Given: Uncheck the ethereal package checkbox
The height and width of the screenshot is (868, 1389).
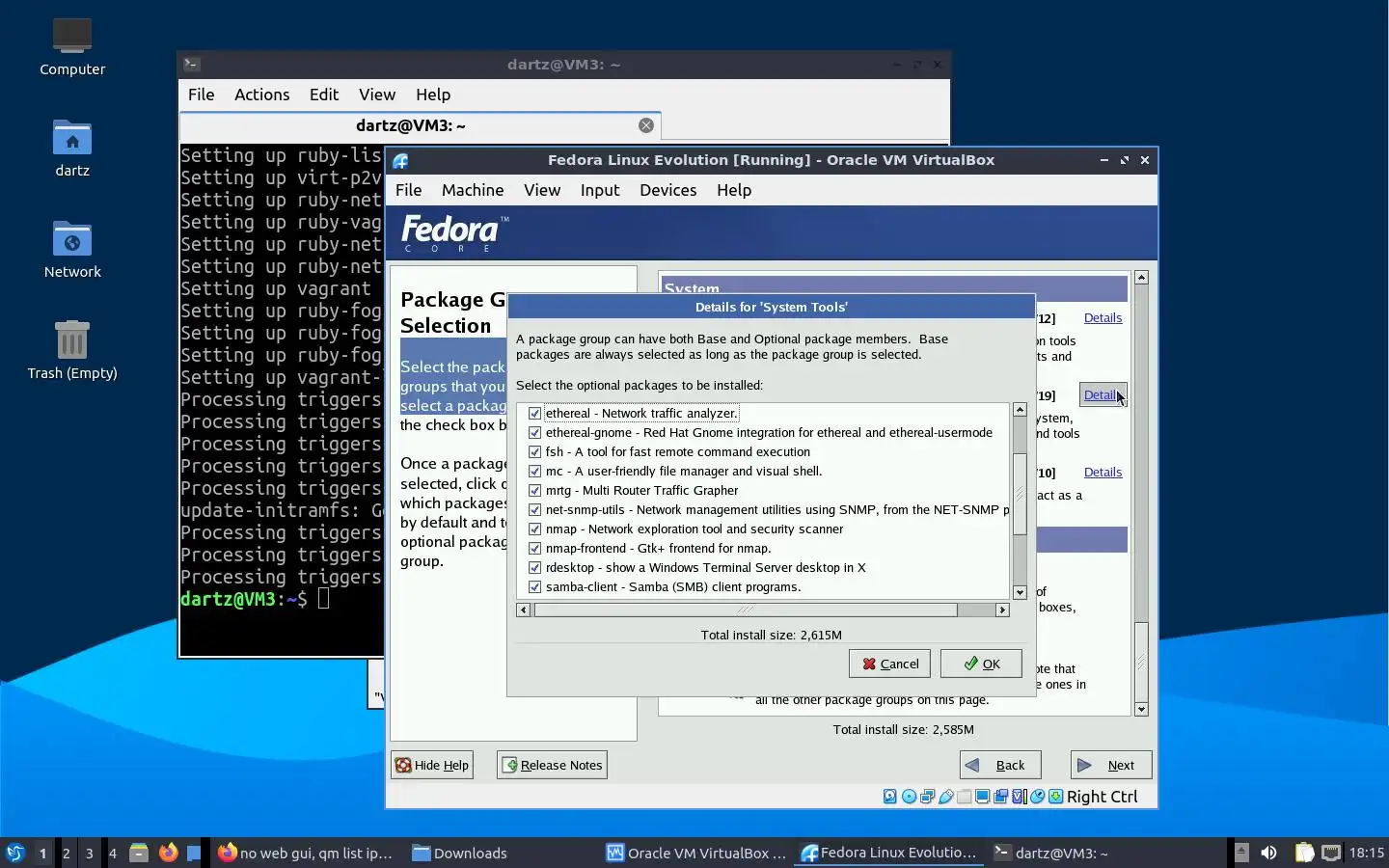Looking at the screenshot, I should pyautogui.click(x=535, y=413).
